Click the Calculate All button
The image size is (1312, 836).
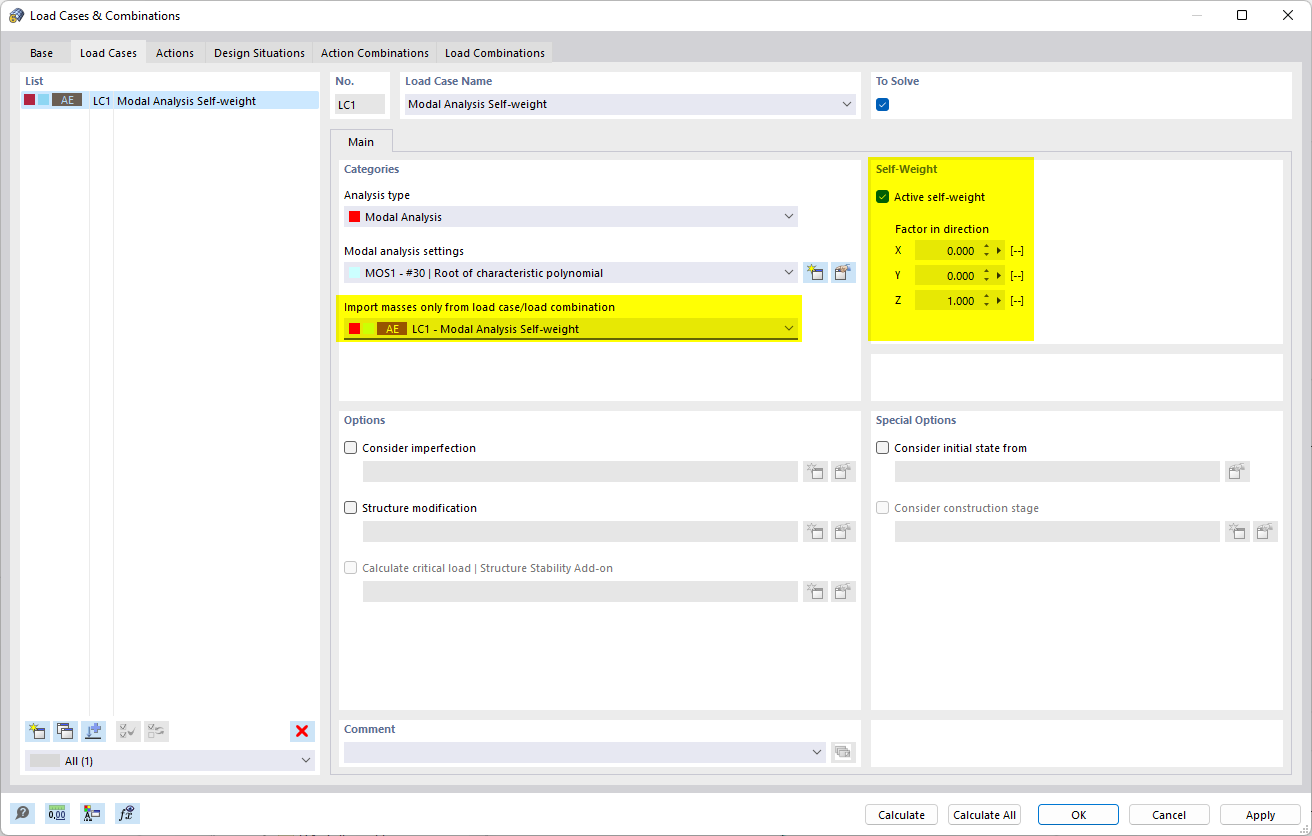pyautogui.click(x=984, y=815)
